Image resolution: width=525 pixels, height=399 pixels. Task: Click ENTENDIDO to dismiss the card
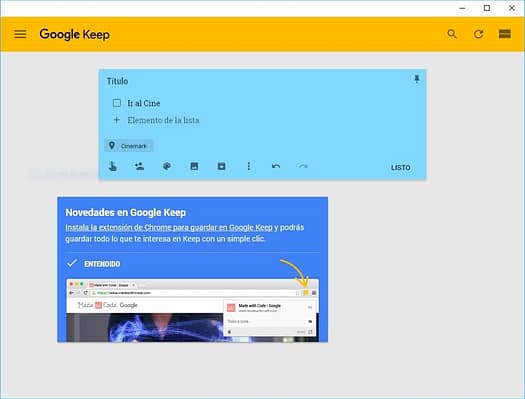(94, 264)
